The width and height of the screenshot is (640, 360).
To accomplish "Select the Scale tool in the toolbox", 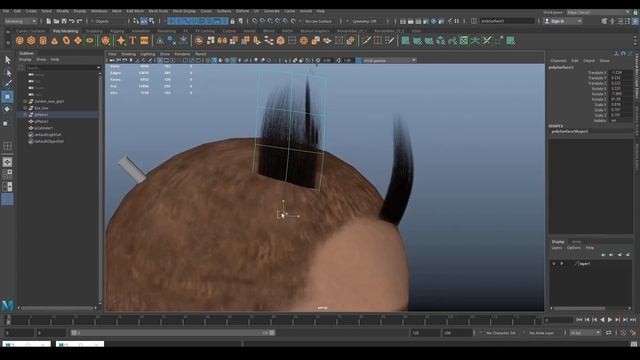I will tap(6, 123).
